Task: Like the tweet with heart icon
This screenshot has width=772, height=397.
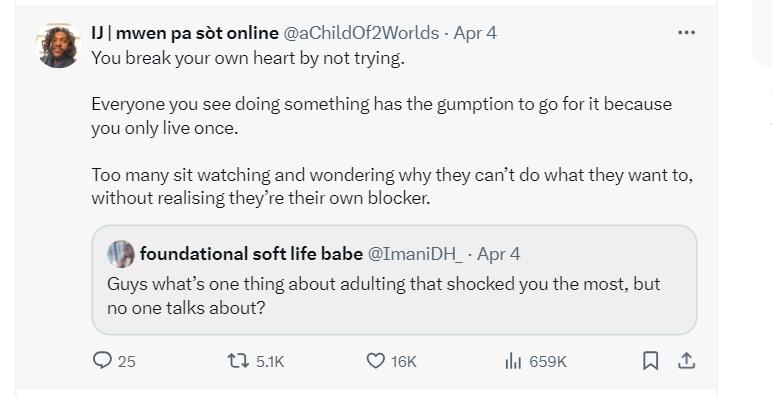Action: point(376,361)
